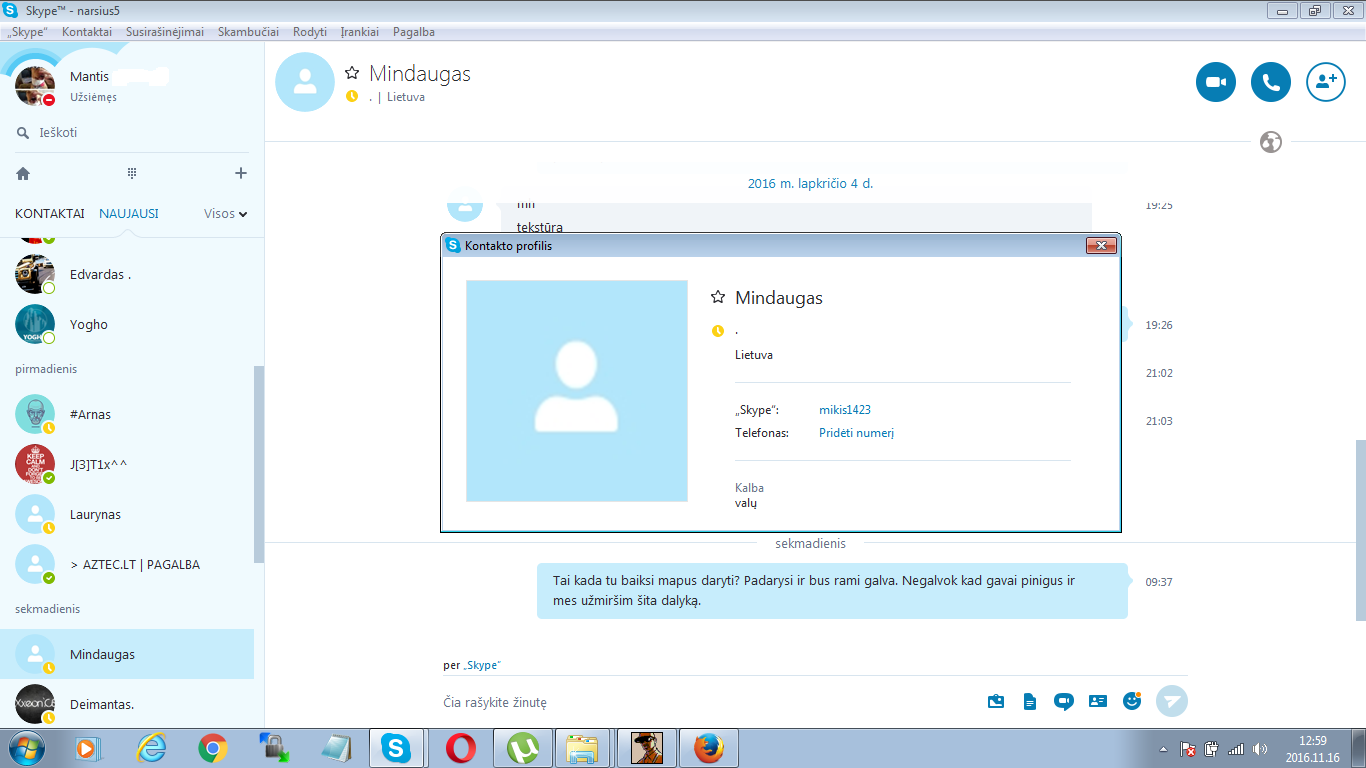The width and height of the screenshot is (1366, 768).
Task: Open the file explorer folder on the taskbar
Action: [x=582, y=747]
